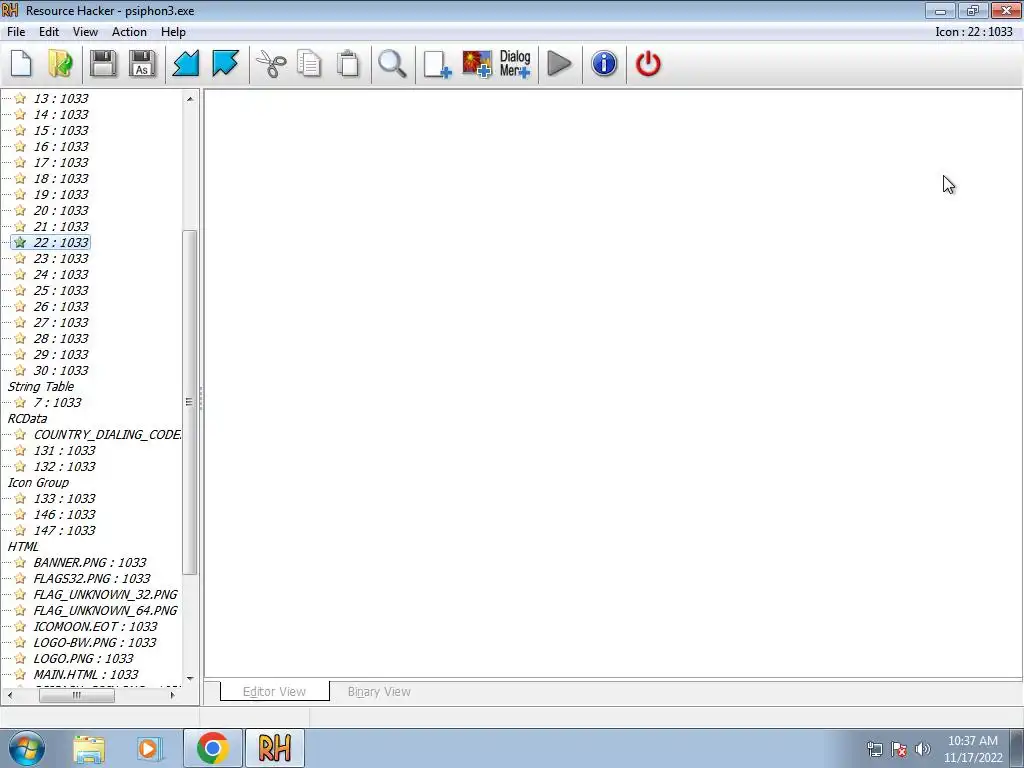Screen dimensions: 1024x768
Task: Click the blue bookmark arrow export icon
Action: coord(225,64)
